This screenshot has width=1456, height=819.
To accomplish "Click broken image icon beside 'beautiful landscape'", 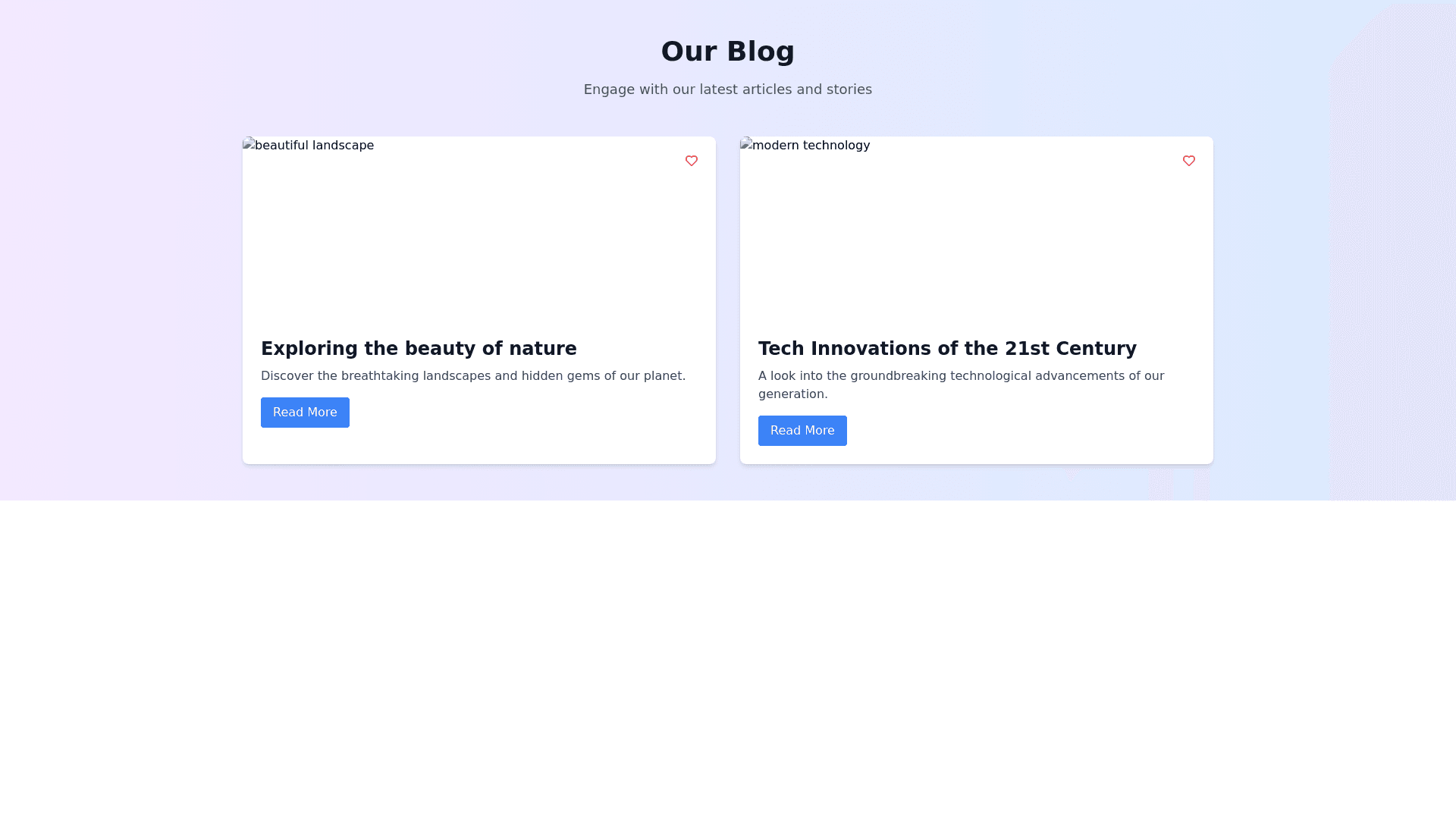I will click(x=248, y=144).
